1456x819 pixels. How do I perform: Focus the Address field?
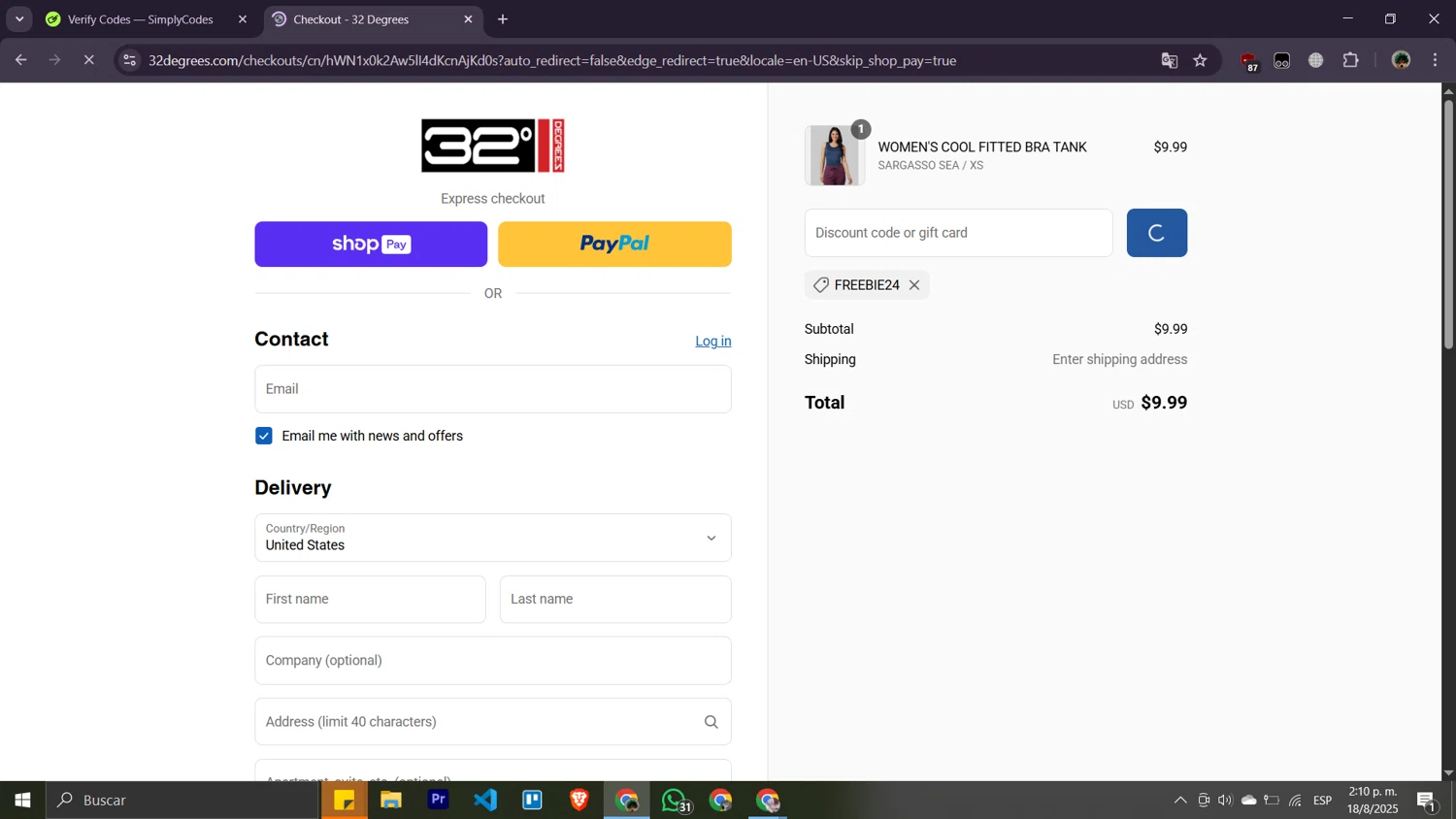(493, 722)
